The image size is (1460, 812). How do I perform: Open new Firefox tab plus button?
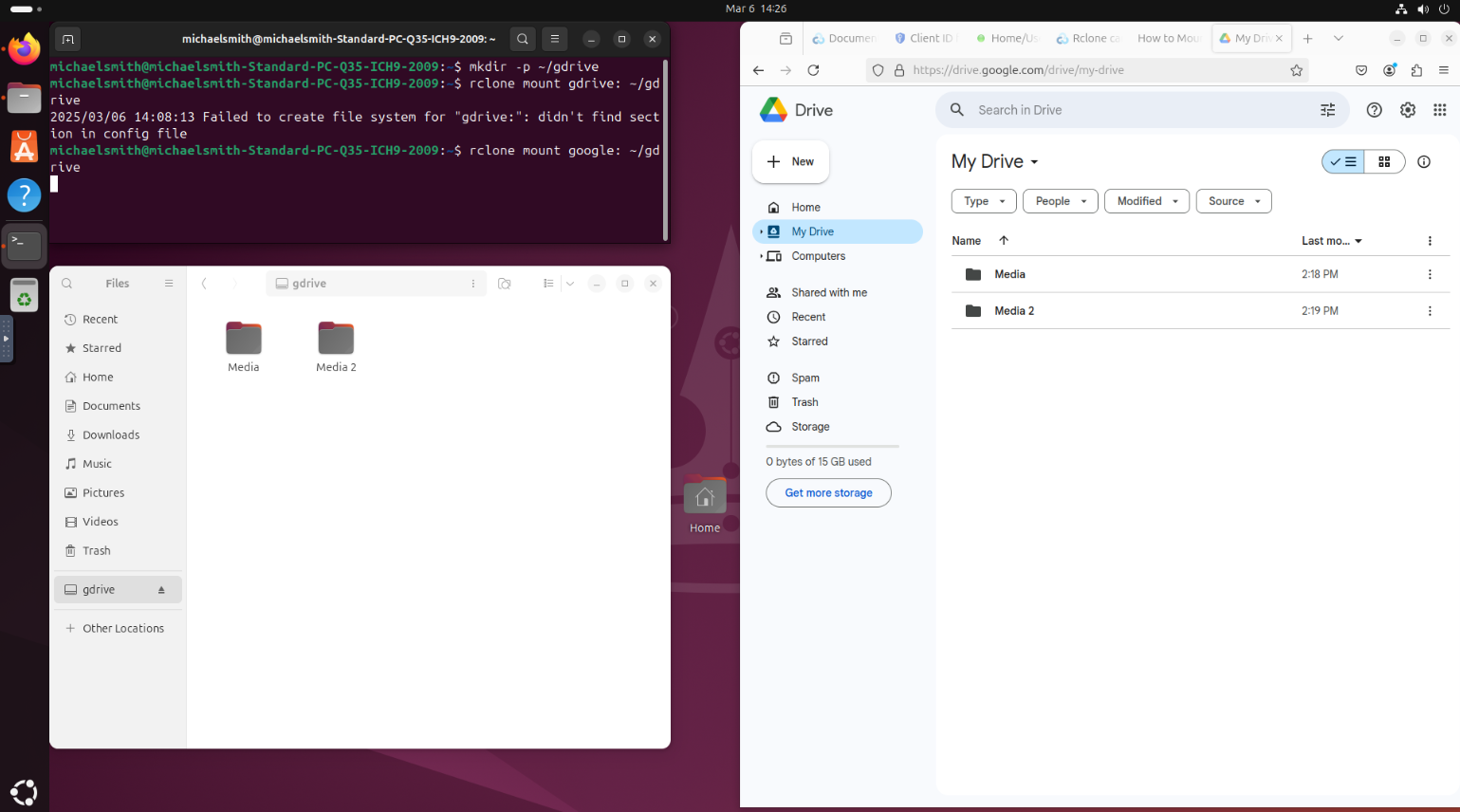pos(1307,39)
